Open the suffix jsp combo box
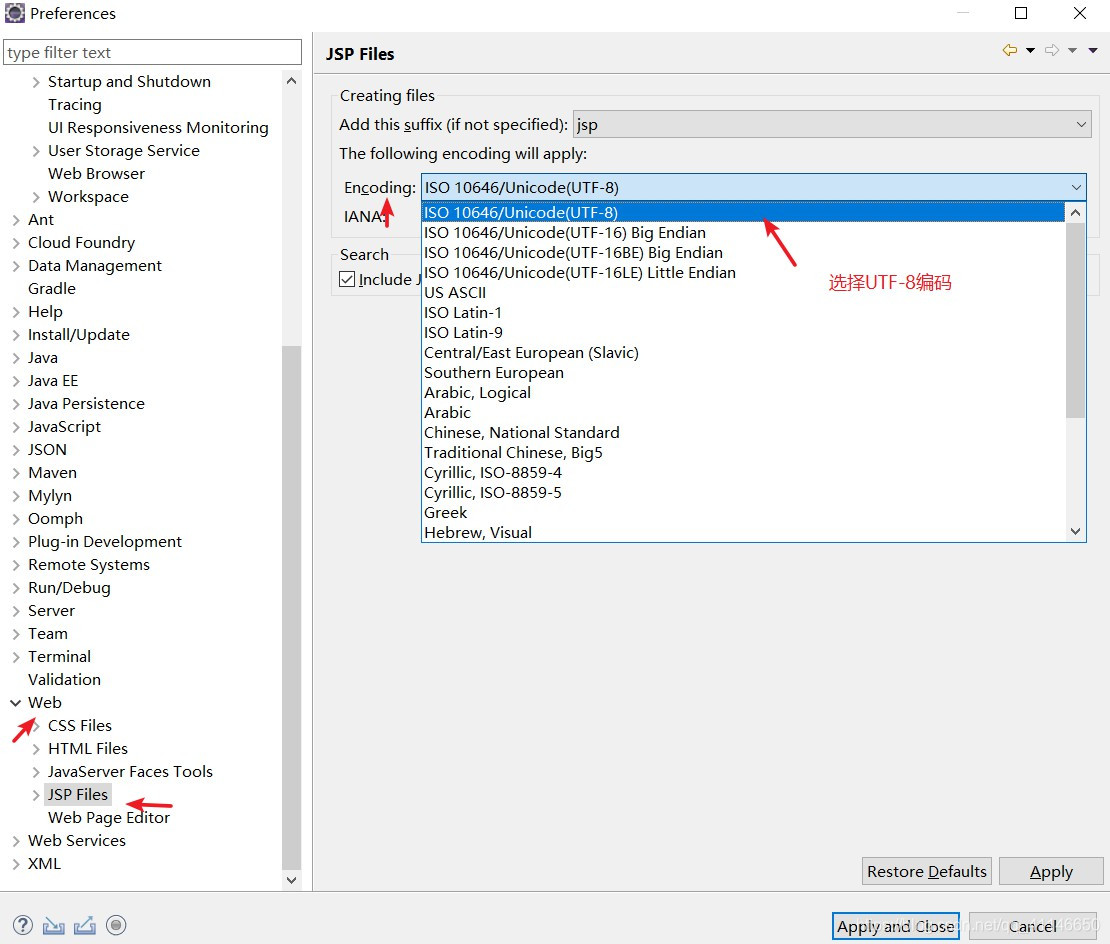Screen dimensions: 1110x944 pyautogui.click(x=832, y=125)
